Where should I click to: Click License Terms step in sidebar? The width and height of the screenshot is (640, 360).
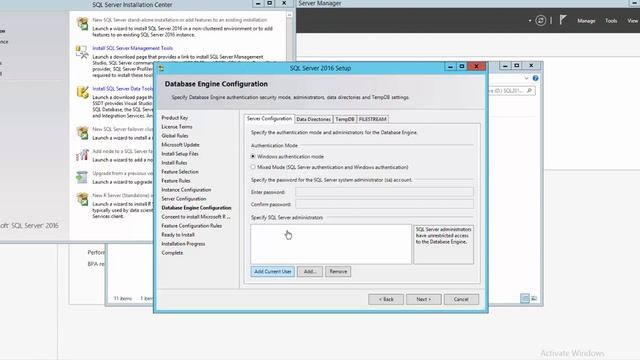pyautogui.click(x=177, y=127)
